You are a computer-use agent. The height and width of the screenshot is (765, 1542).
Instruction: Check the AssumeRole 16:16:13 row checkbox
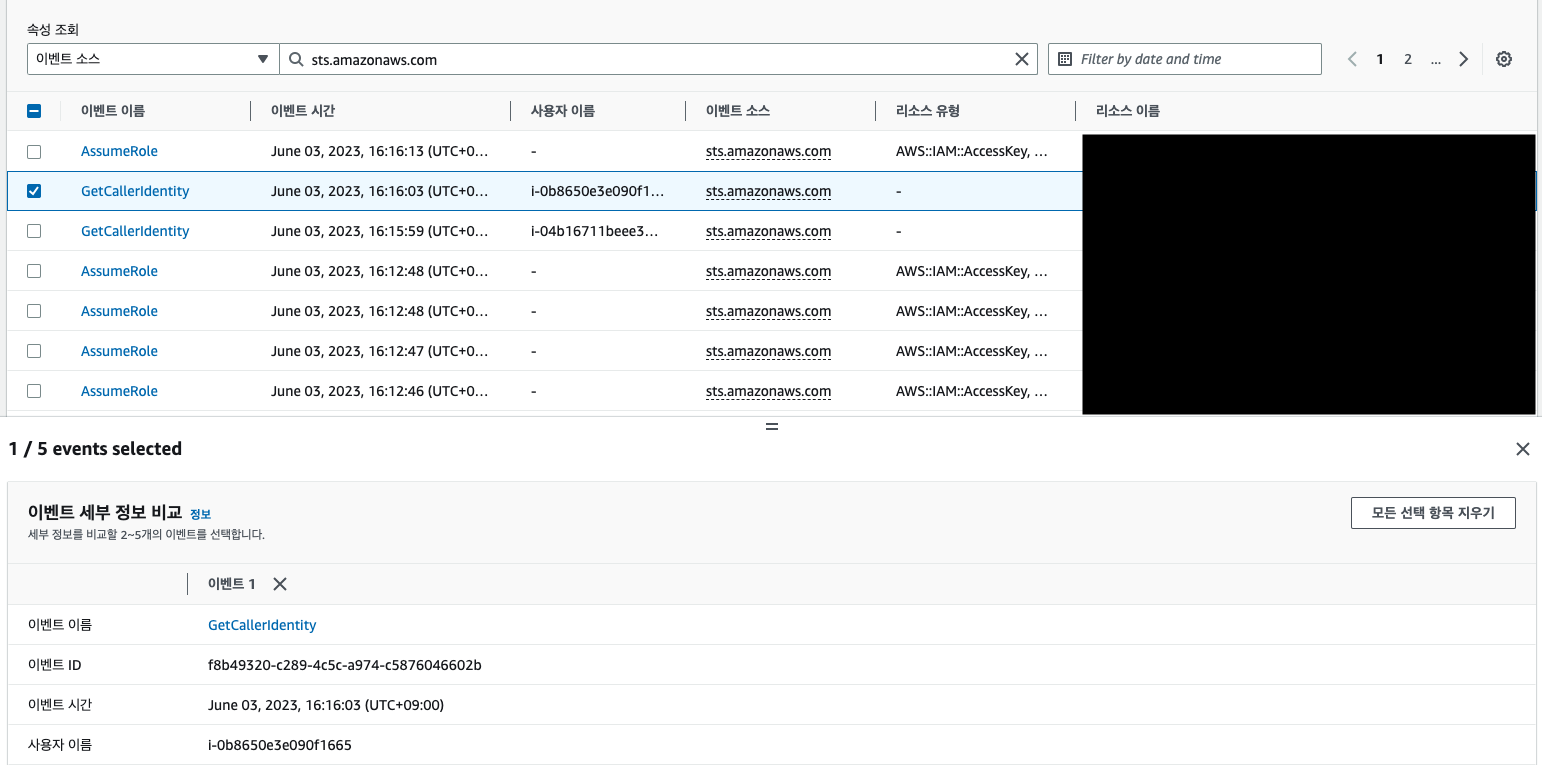click(x=34, y=151)
